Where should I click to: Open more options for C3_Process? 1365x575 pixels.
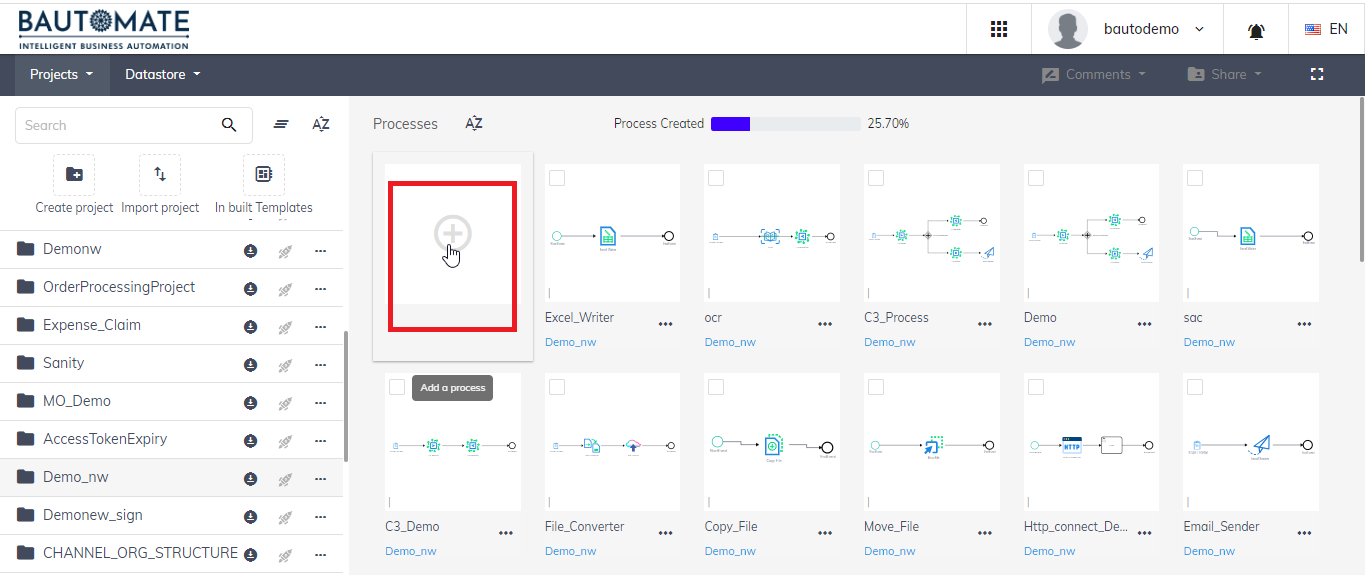985,324
